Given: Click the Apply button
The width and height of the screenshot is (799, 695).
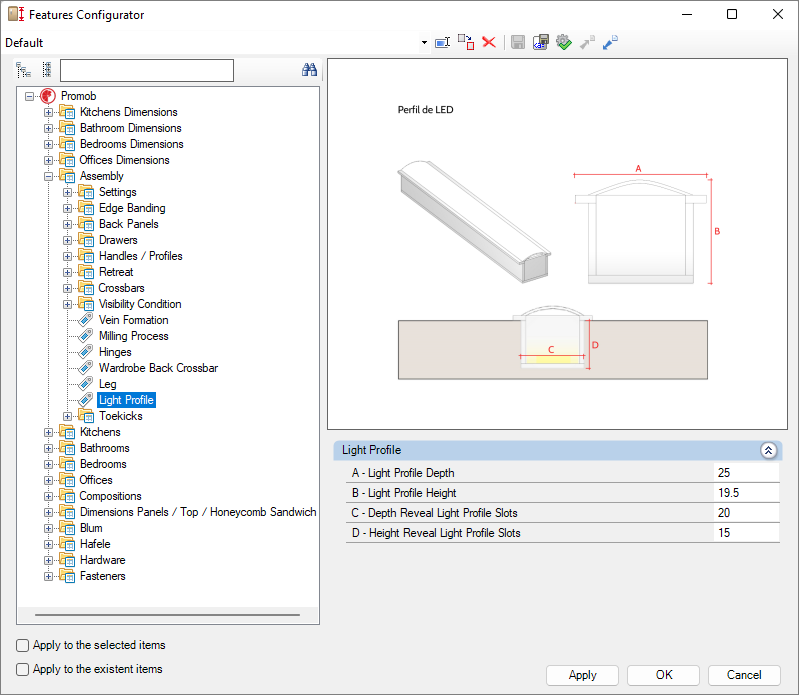Looking at the screenshot, I should tap(582, 675).
